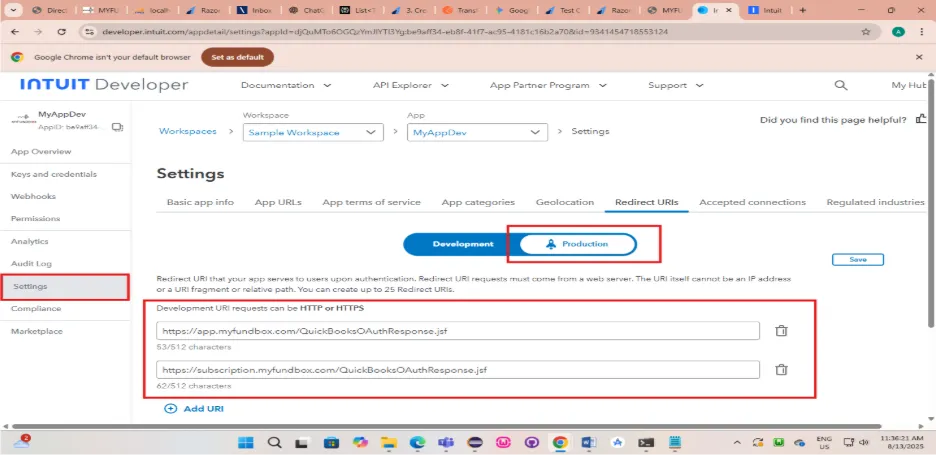Open Windows taskbar search

(x=274, y=443)
